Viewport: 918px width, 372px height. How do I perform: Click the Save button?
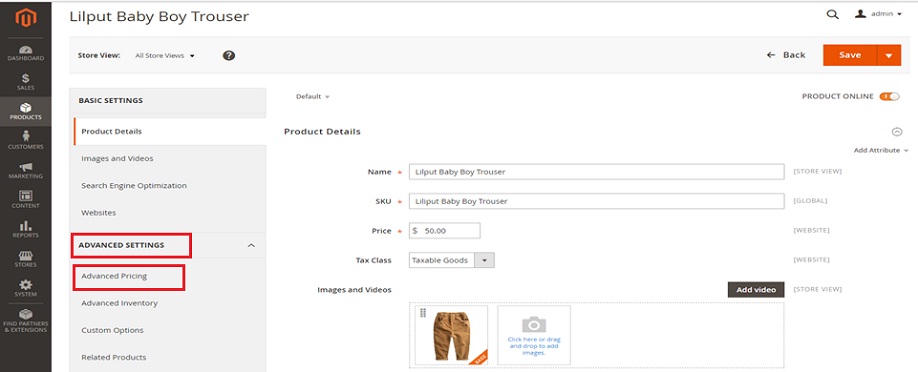click(850, 55)
